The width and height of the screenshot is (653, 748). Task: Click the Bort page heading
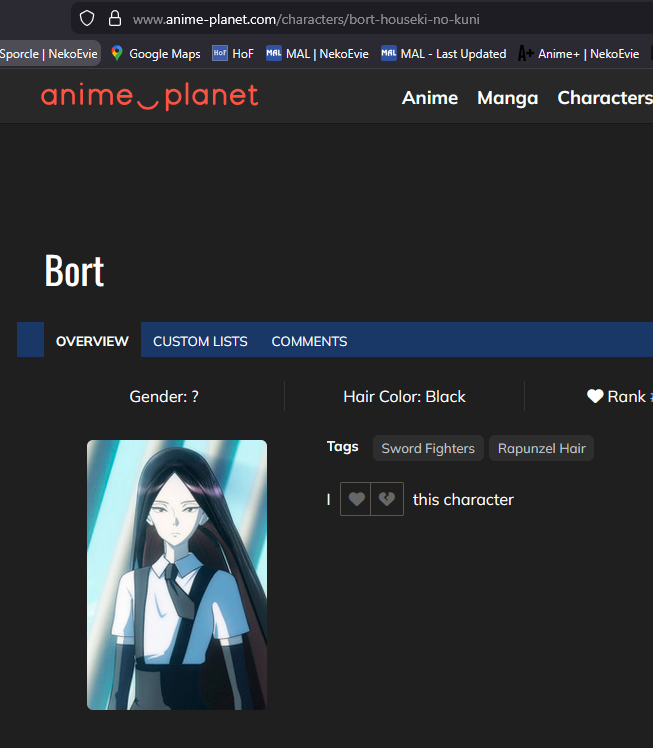74,270
